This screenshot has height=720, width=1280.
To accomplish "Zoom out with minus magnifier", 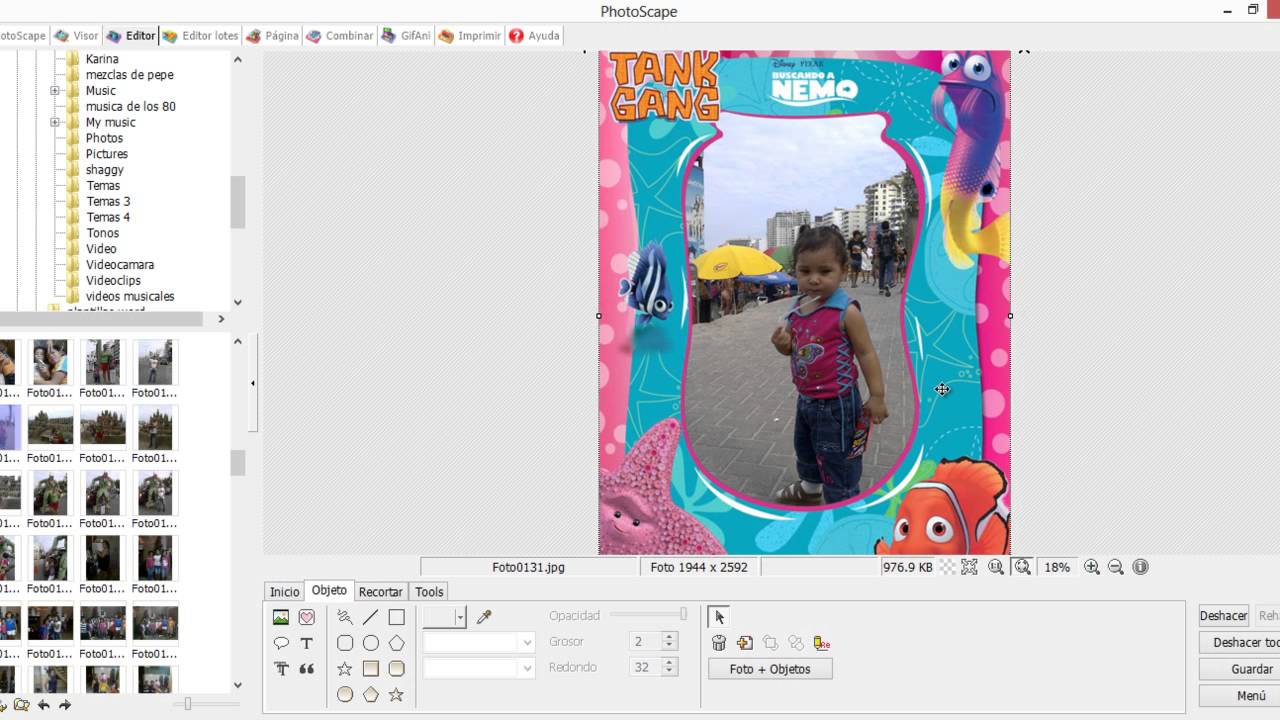I will click(x=1116, y=567).
